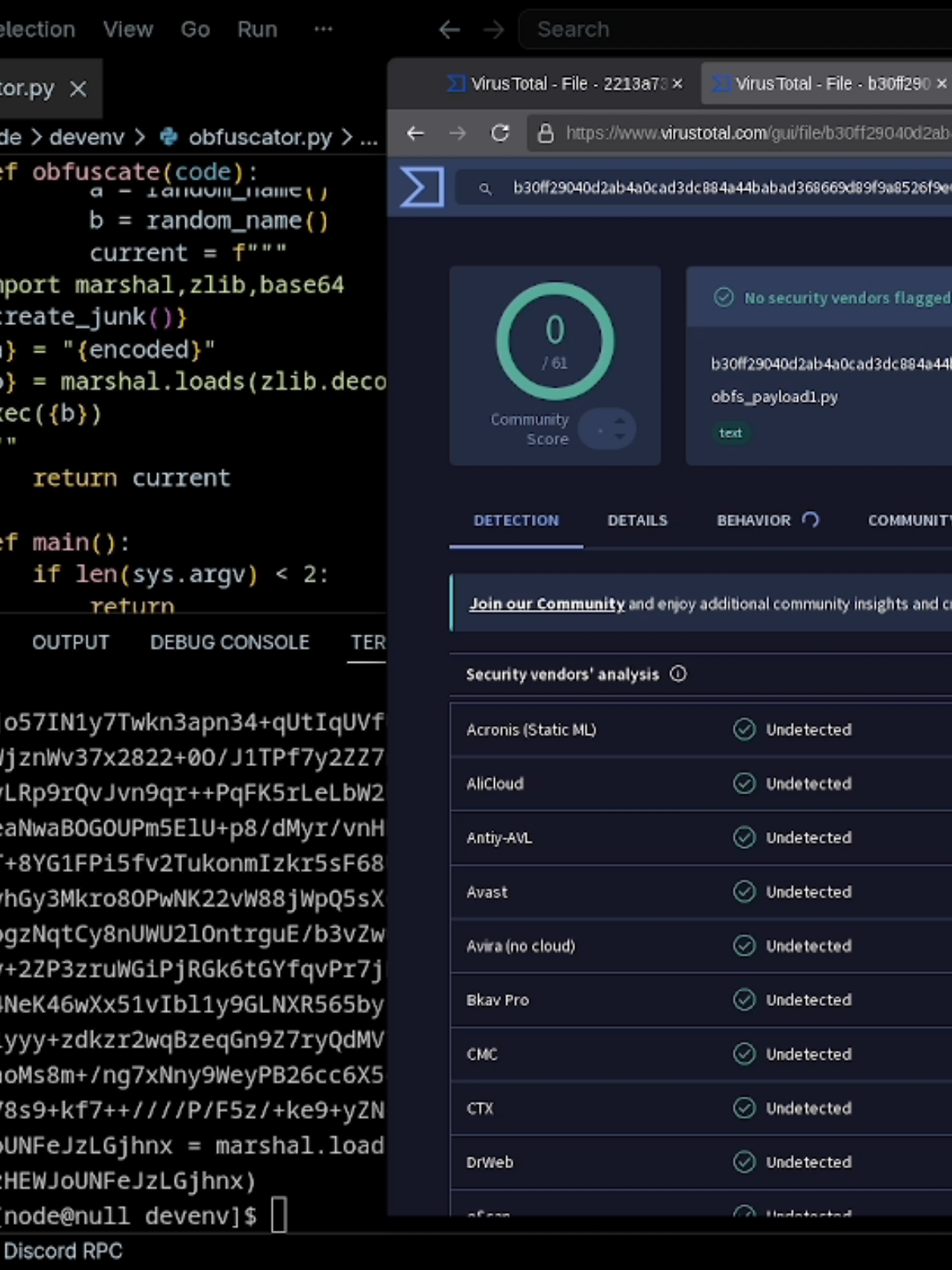Viewport: 952px width, 1270px height.
Task: Switch to the TERMINAL panel tab
Action: point(368,643)
